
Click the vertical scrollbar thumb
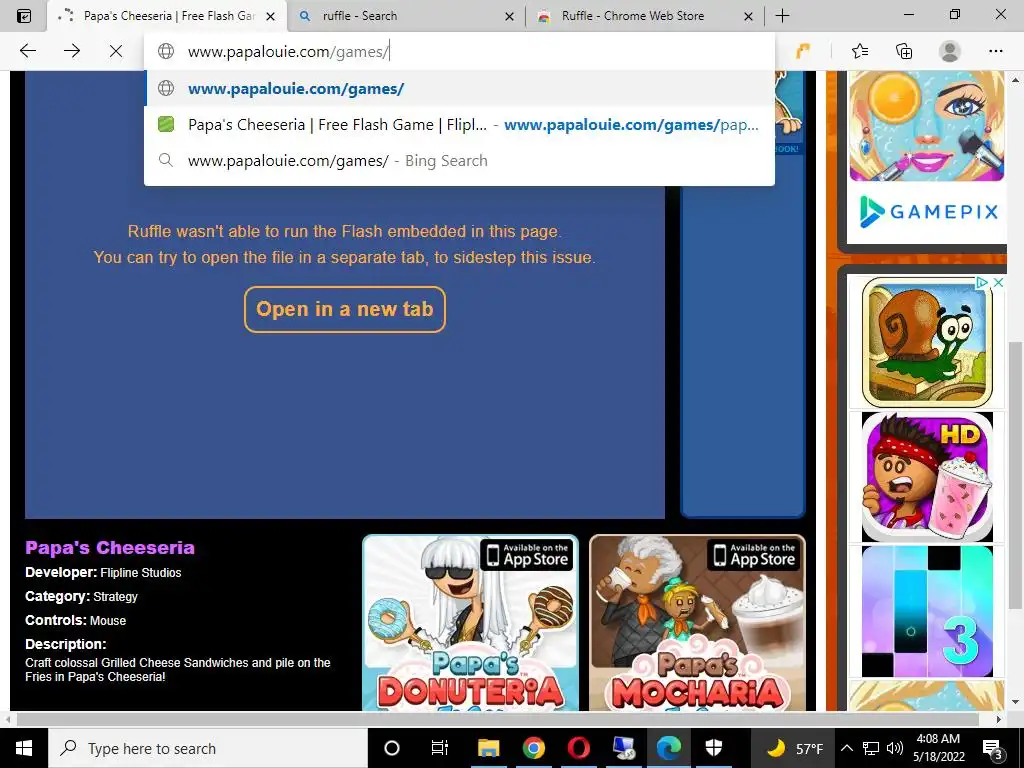(1016, 473)
